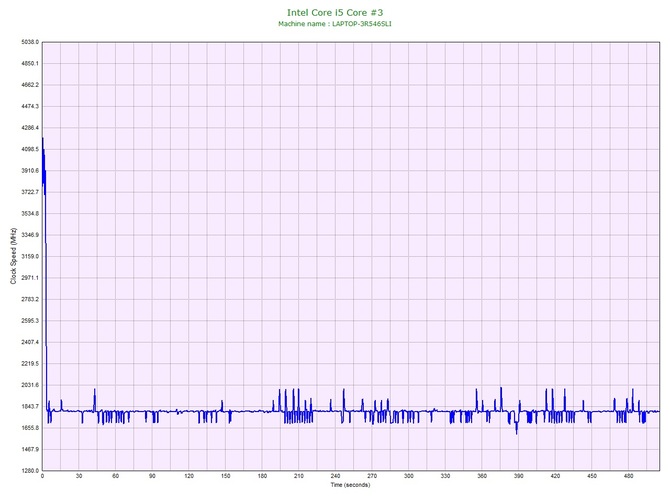This screenshot has width=670, height=502.
Task: Click the "Time (seconds)" axis label
Action: pyautogui.click(x=350, y=485)
